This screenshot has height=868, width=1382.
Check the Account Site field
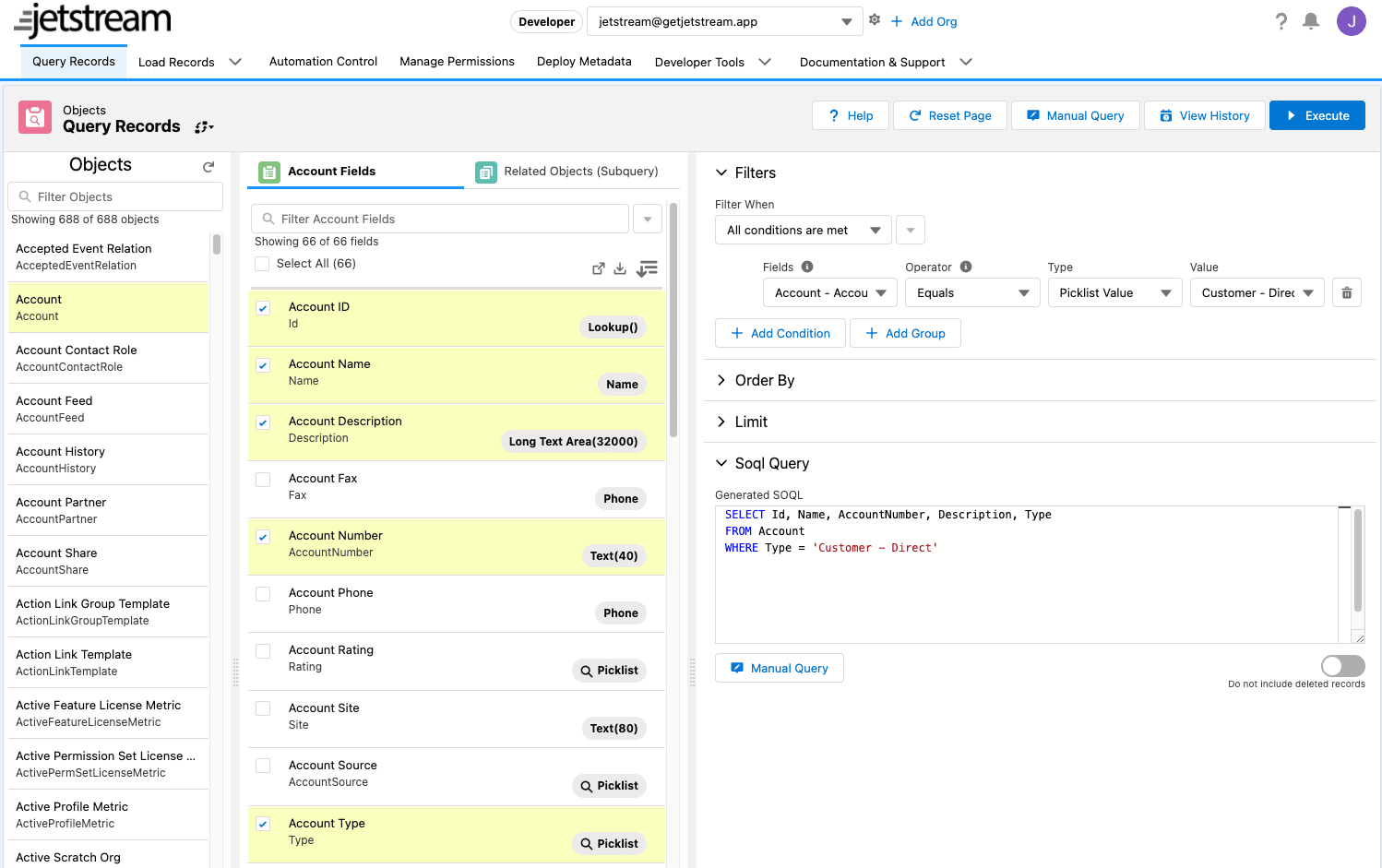click(263, 708)
